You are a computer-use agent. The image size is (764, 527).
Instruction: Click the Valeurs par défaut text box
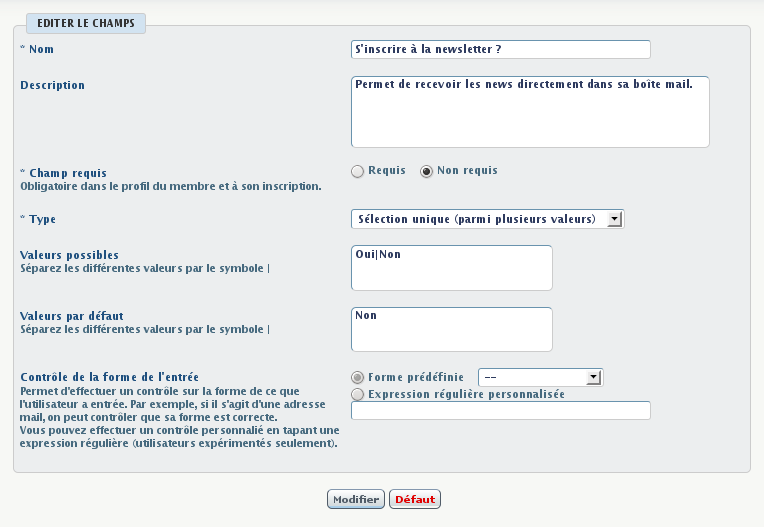[452, 329]
